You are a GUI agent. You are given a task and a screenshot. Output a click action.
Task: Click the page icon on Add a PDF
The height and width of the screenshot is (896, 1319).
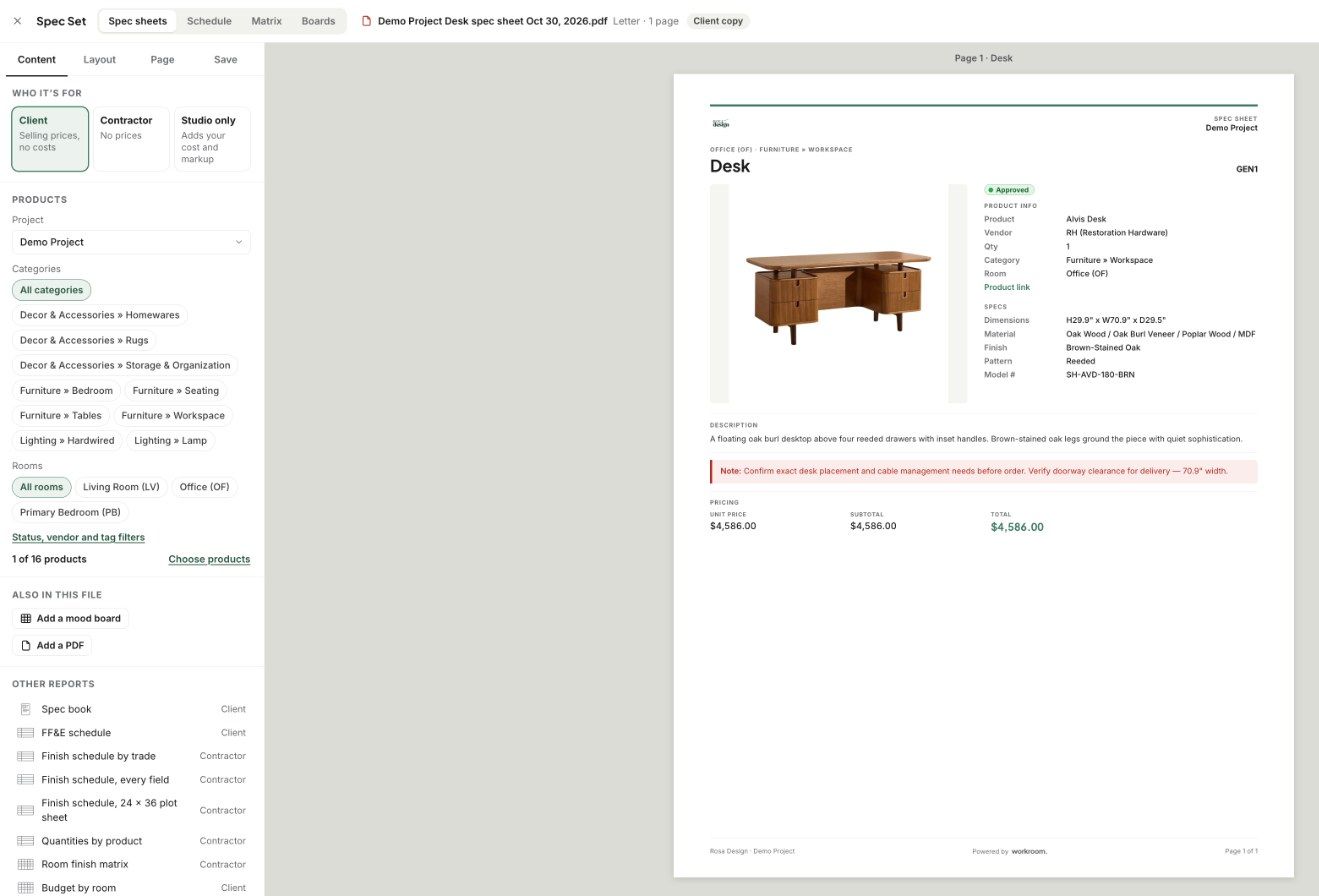tap(26, 646)
